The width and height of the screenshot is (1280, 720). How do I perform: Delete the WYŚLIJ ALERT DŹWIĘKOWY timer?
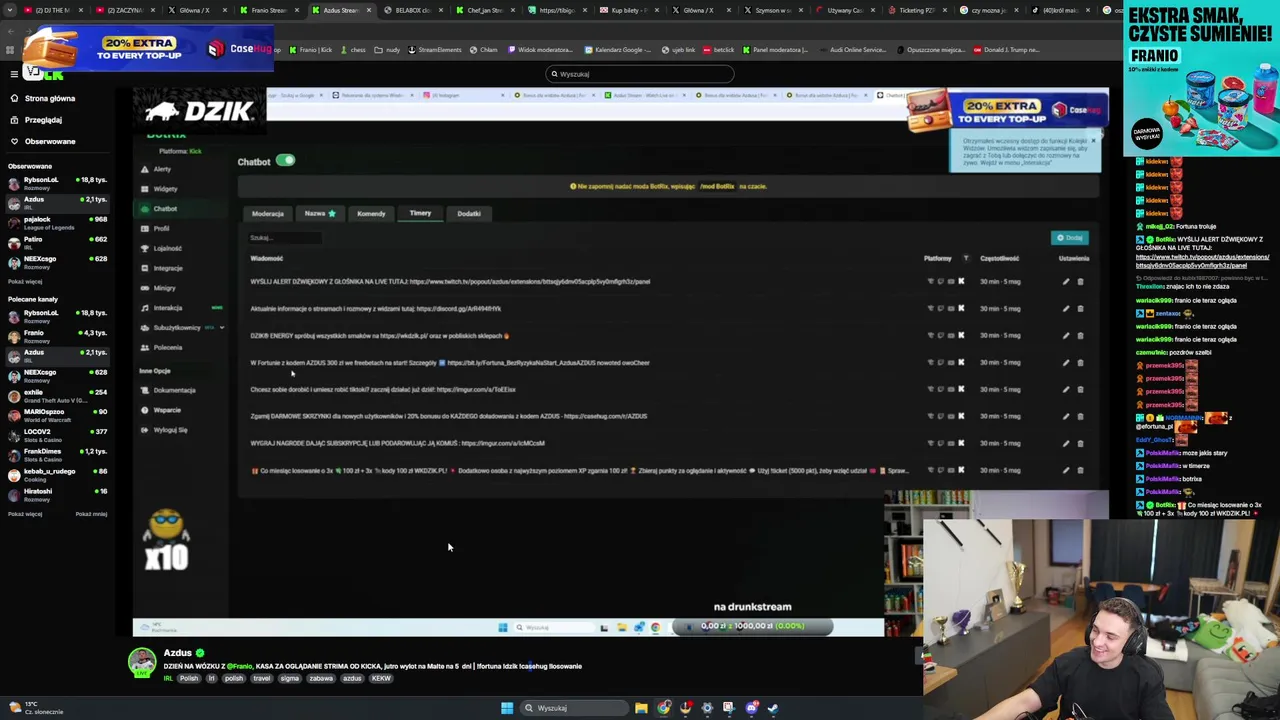pyautogui.click(x=1080, y=282)
